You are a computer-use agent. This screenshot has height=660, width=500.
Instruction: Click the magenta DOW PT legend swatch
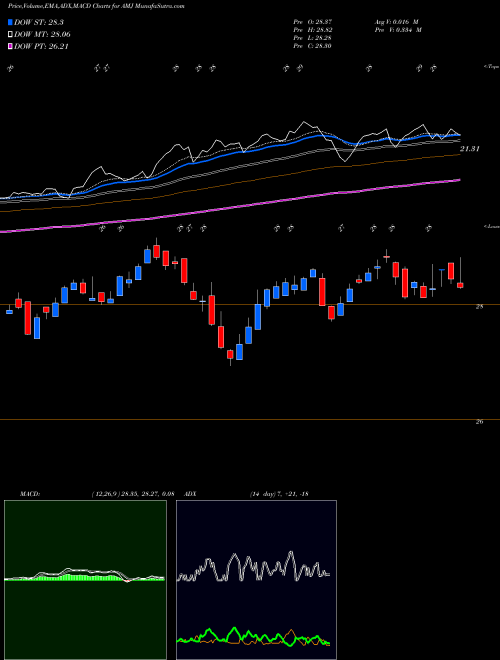[x=11, y=46]
